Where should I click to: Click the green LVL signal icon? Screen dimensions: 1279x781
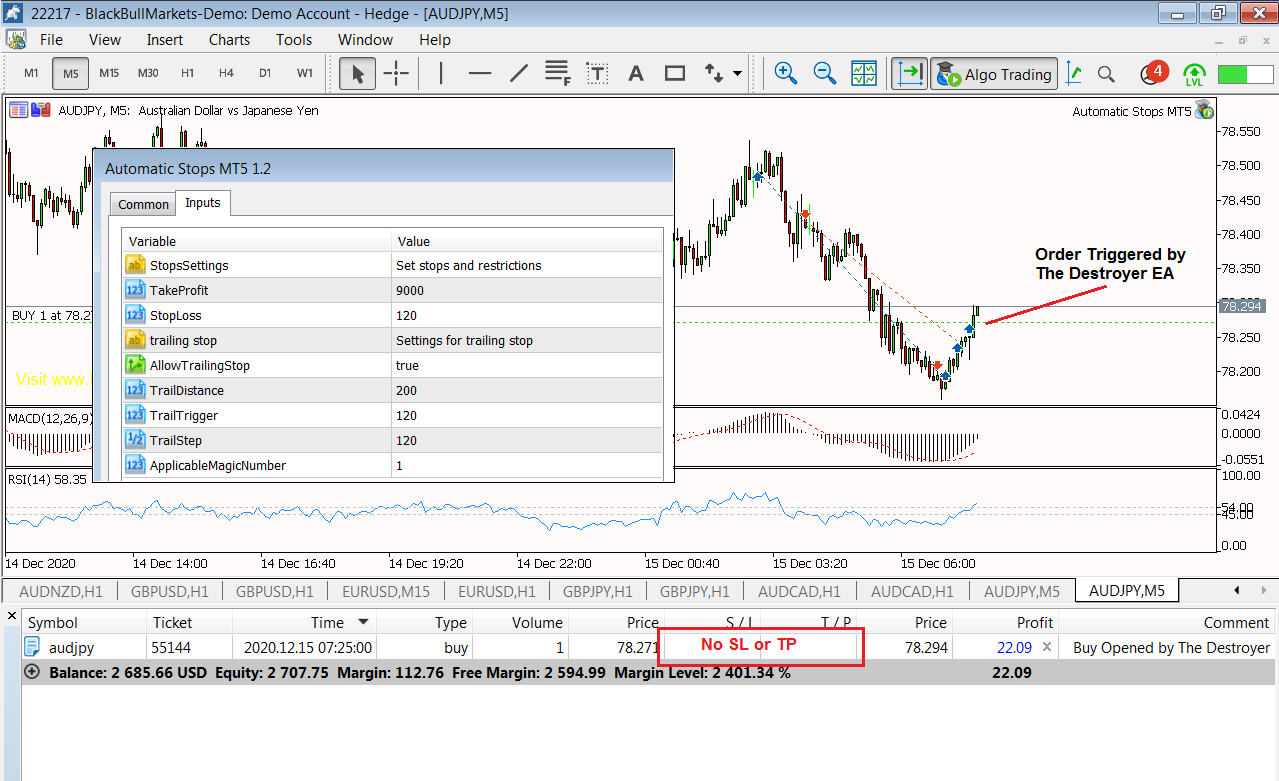[1194, 73]
